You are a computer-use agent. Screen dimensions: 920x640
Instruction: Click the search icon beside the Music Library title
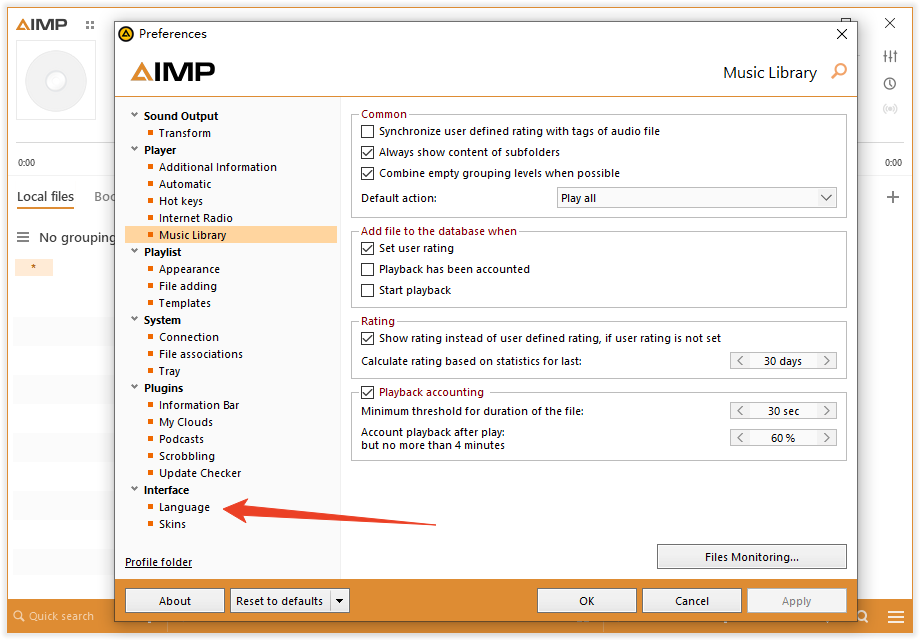(x=839, y=72)
